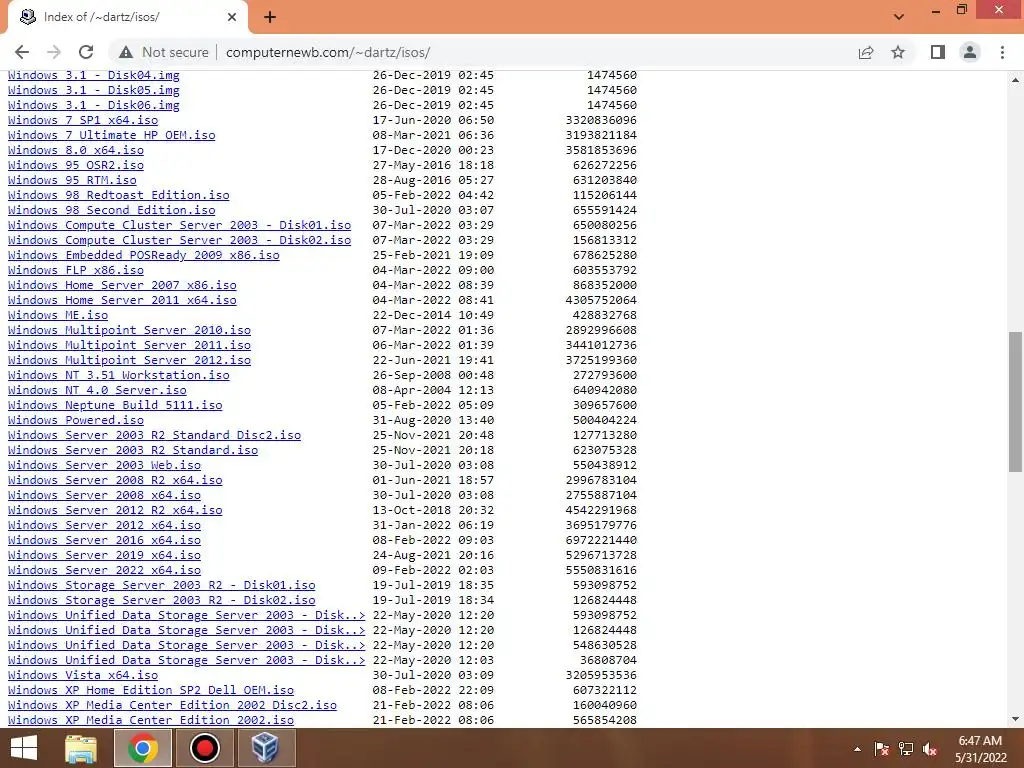The image size is (1024, 768).
Task: Click the network tray icon
Action: (x=906, y=749)
